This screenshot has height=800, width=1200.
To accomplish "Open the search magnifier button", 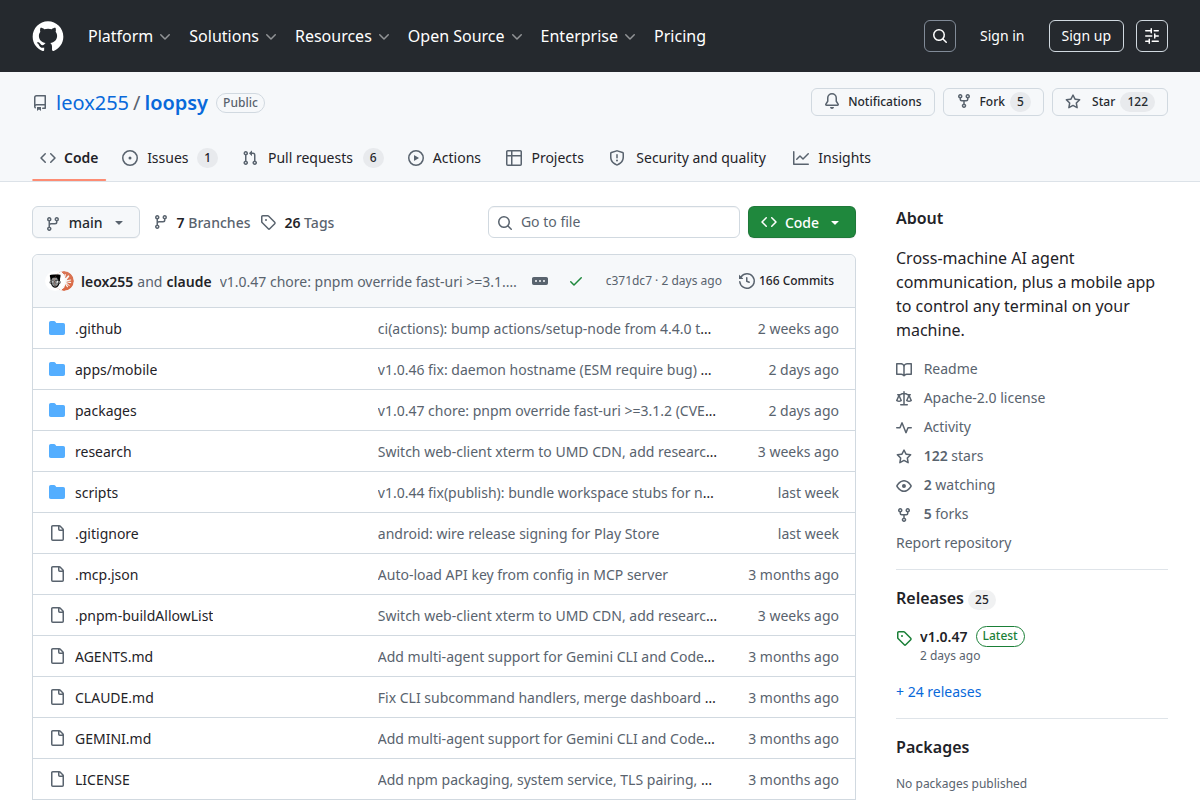I will point(939,36).
